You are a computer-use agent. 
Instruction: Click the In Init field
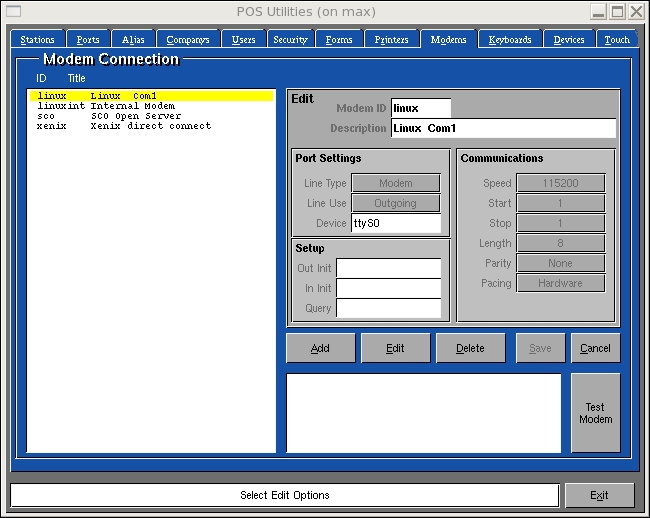coord(388,288)
